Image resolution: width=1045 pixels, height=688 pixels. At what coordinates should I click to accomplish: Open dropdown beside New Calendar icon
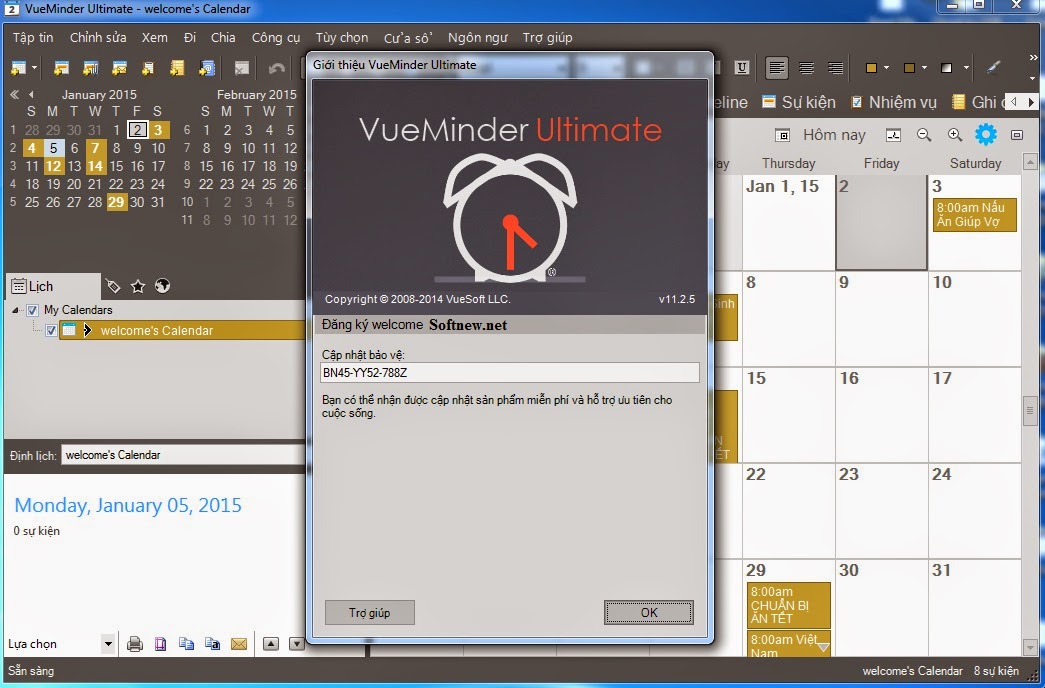(34, 68)
